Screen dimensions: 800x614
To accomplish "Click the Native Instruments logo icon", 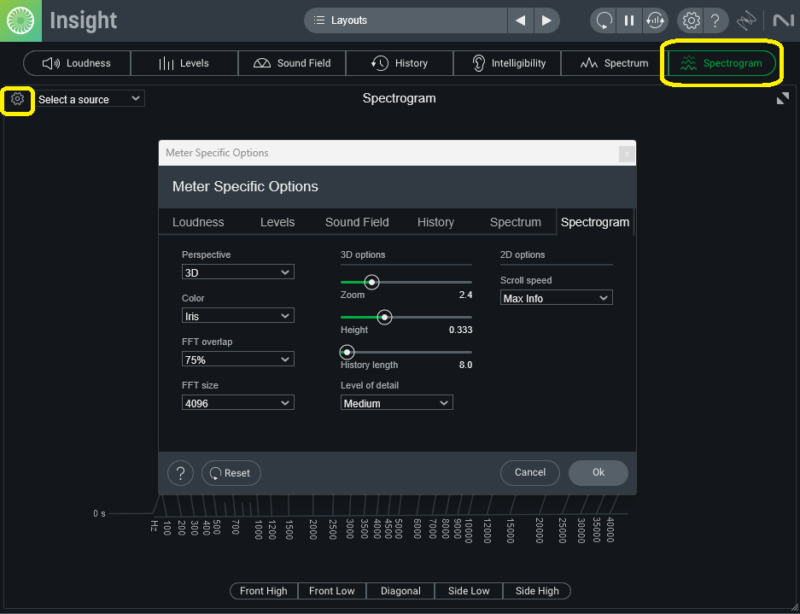I will pos(782,20).
